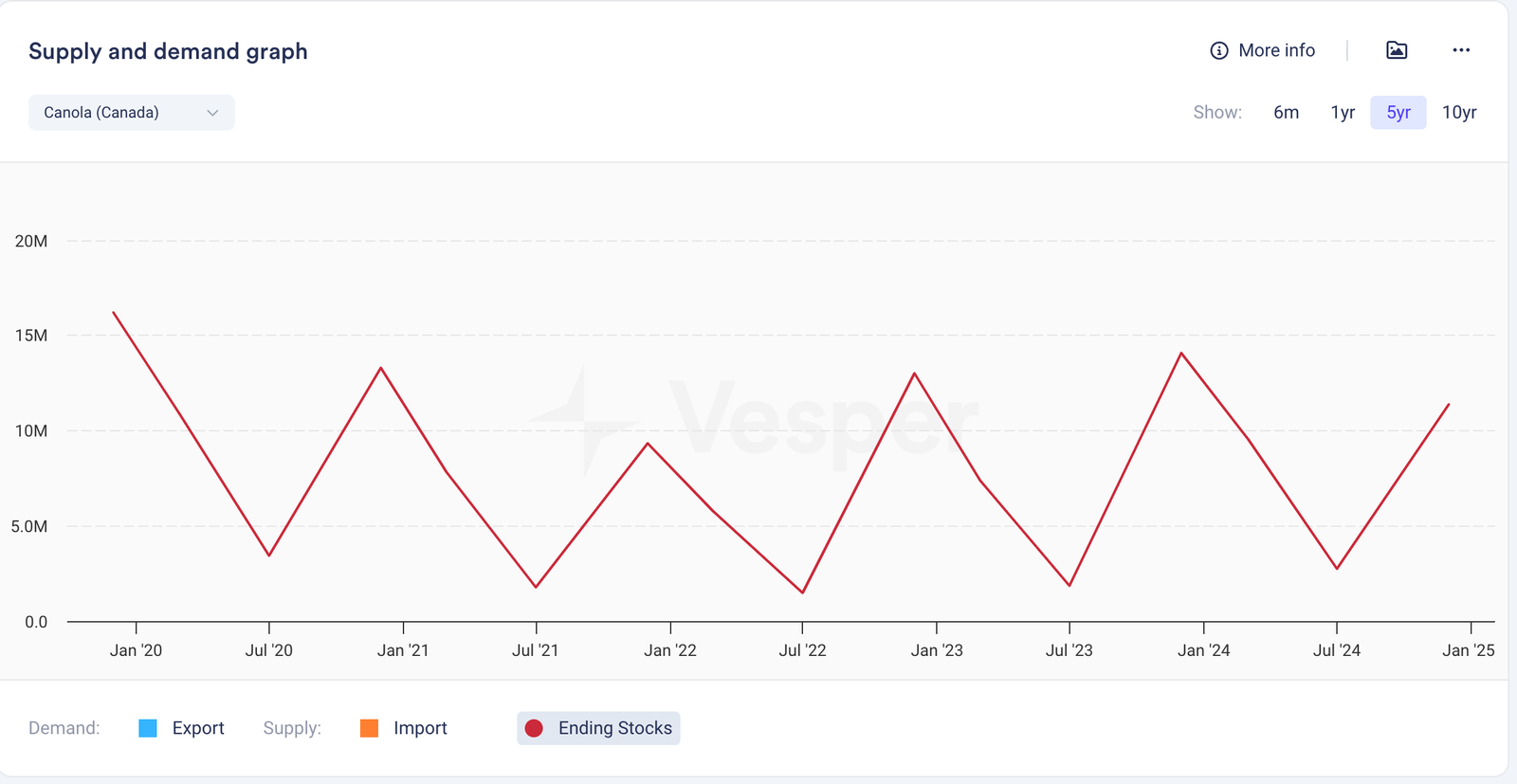Click the red Ending Stocks dot
This screenshot has height=784, width=1517.
[x=534, y=728]
